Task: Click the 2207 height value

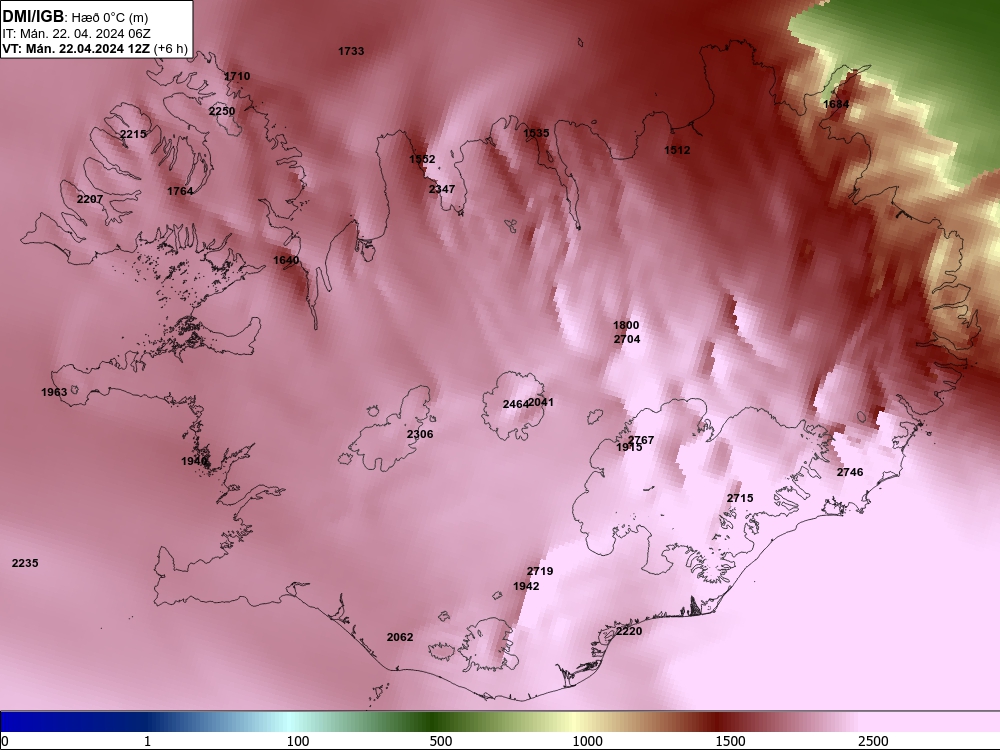Action: (90, 199)
